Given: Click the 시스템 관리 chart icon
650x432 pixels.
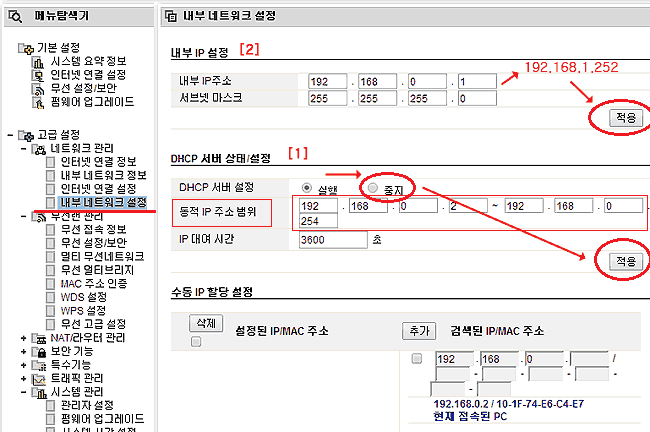Looking at the screenshot, I should click(39, 393).
